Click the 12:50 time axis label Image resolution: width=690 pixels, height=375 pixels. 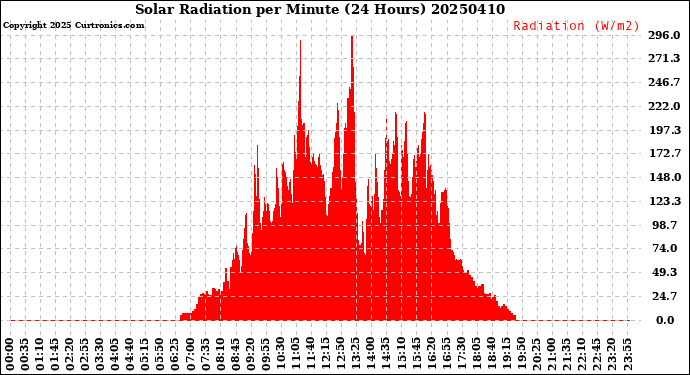pos(341,355)
